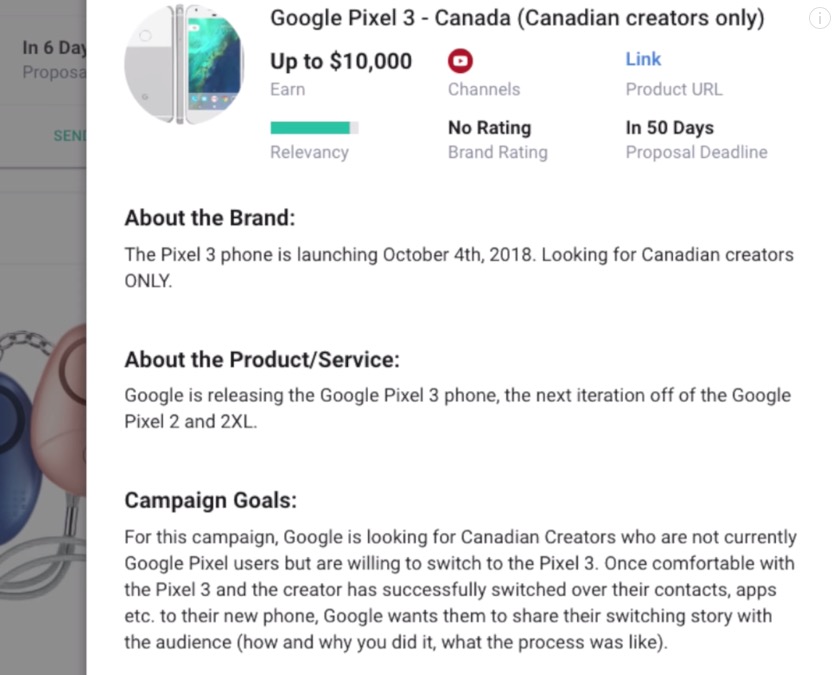Click the red YouTube channel icon
Viewport: 836px width, 675px height.
[x=460, y=61]
